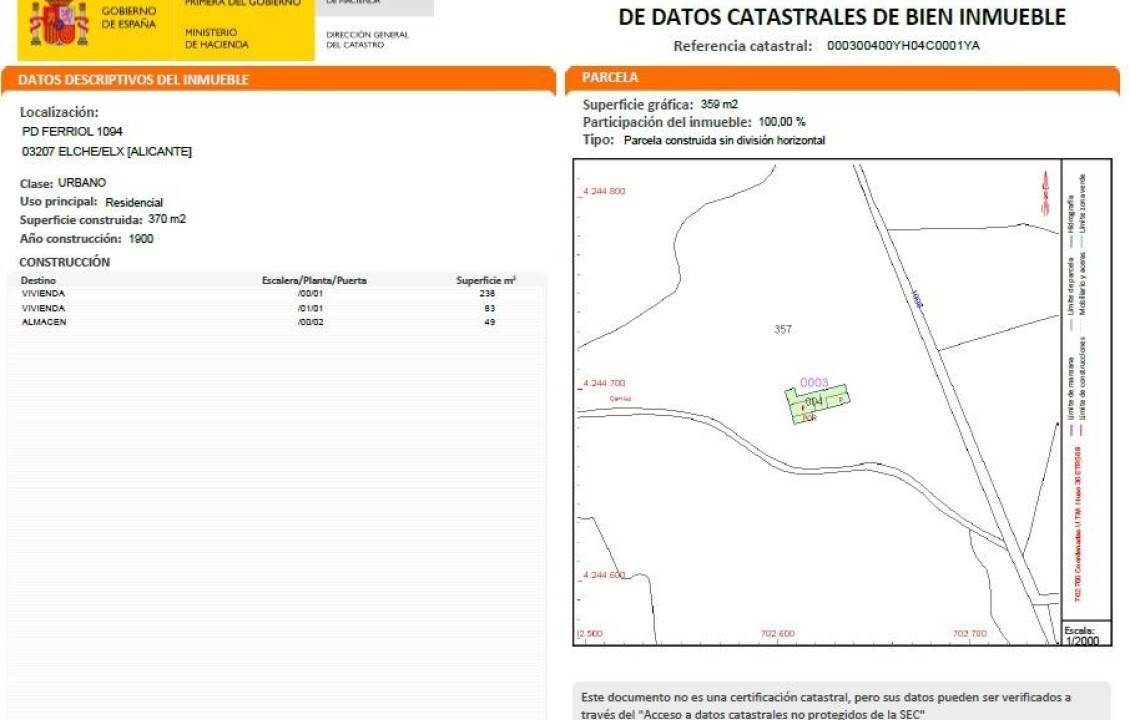Image resolution: width=1130 pixels, height=720 pixels.
Task: Select surface value '83'
Action: point(490,308)
